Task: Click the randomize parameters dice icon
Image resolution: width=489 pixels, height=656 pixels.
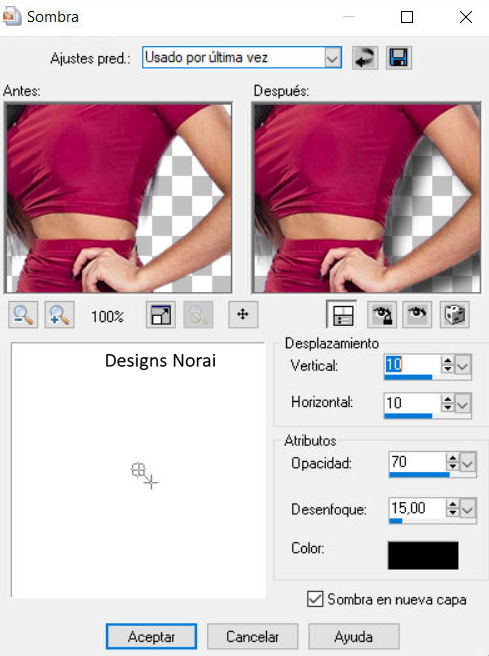Action: coord(455,315)
